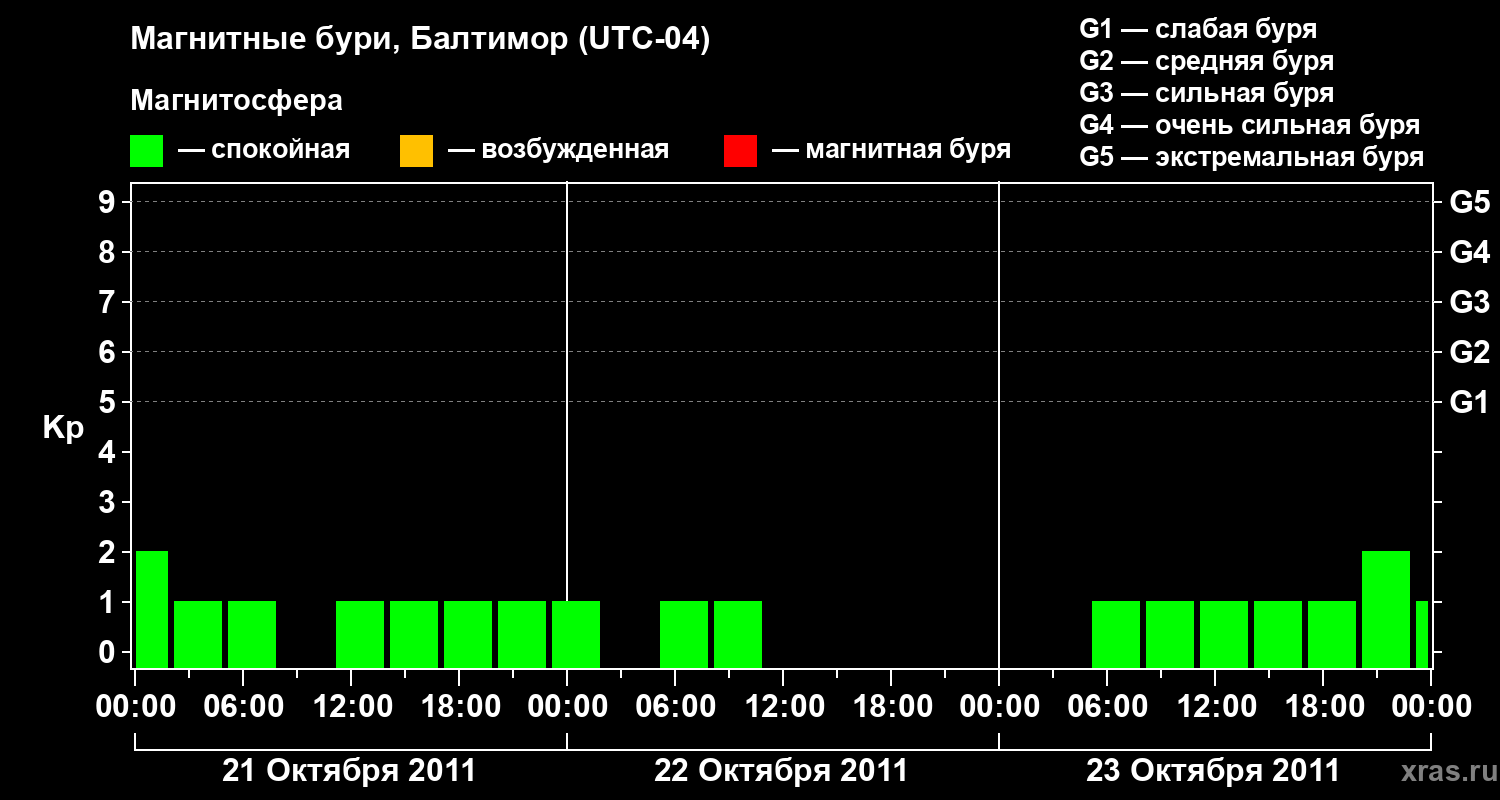Image resolution: width=1500 pixels, height=800 pixels.
Task: Click the G1 label on right axis
Action: [1469, 402]
